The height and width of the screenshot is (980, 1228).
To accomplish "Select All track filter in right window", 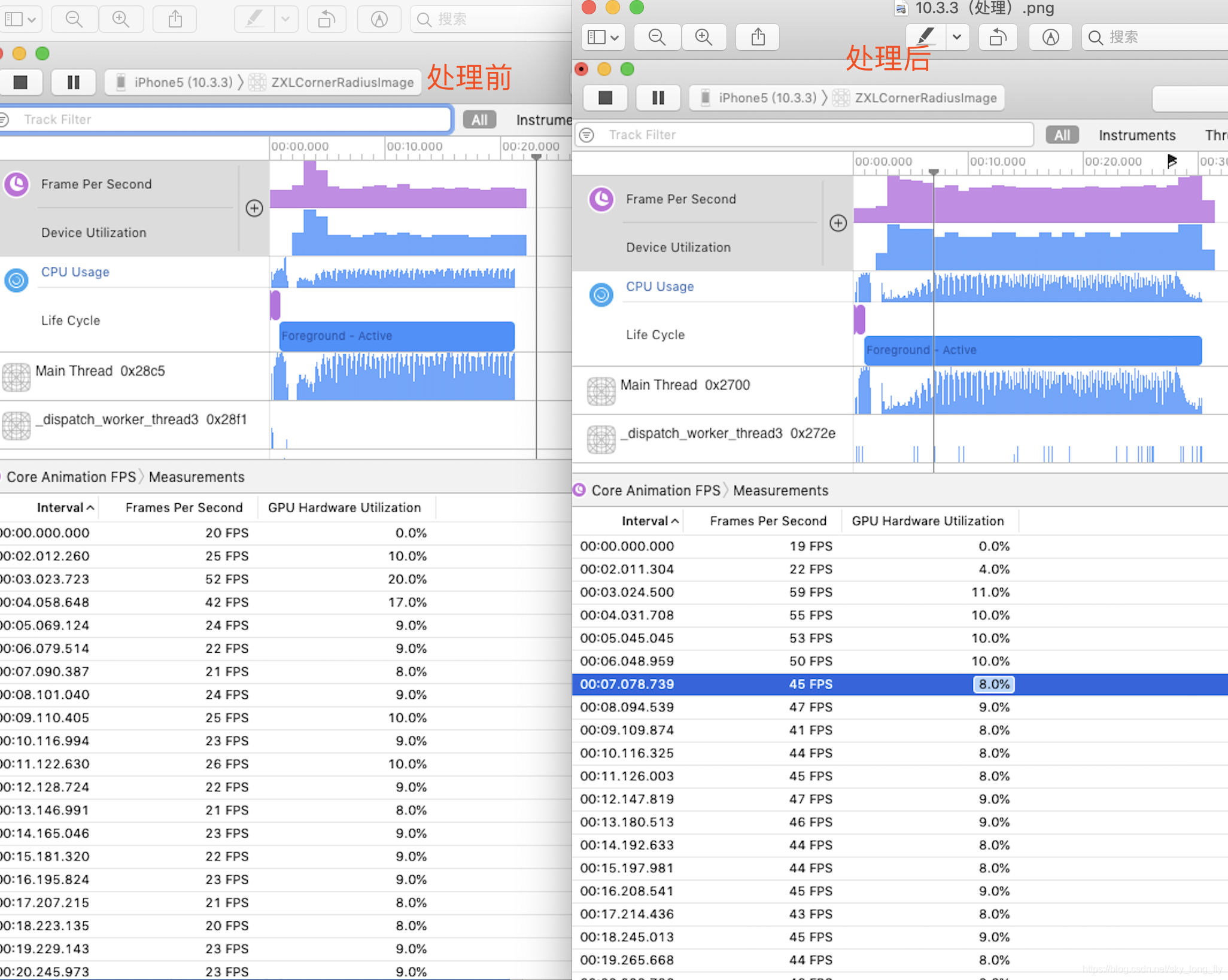I will (x=1062, y=135).
